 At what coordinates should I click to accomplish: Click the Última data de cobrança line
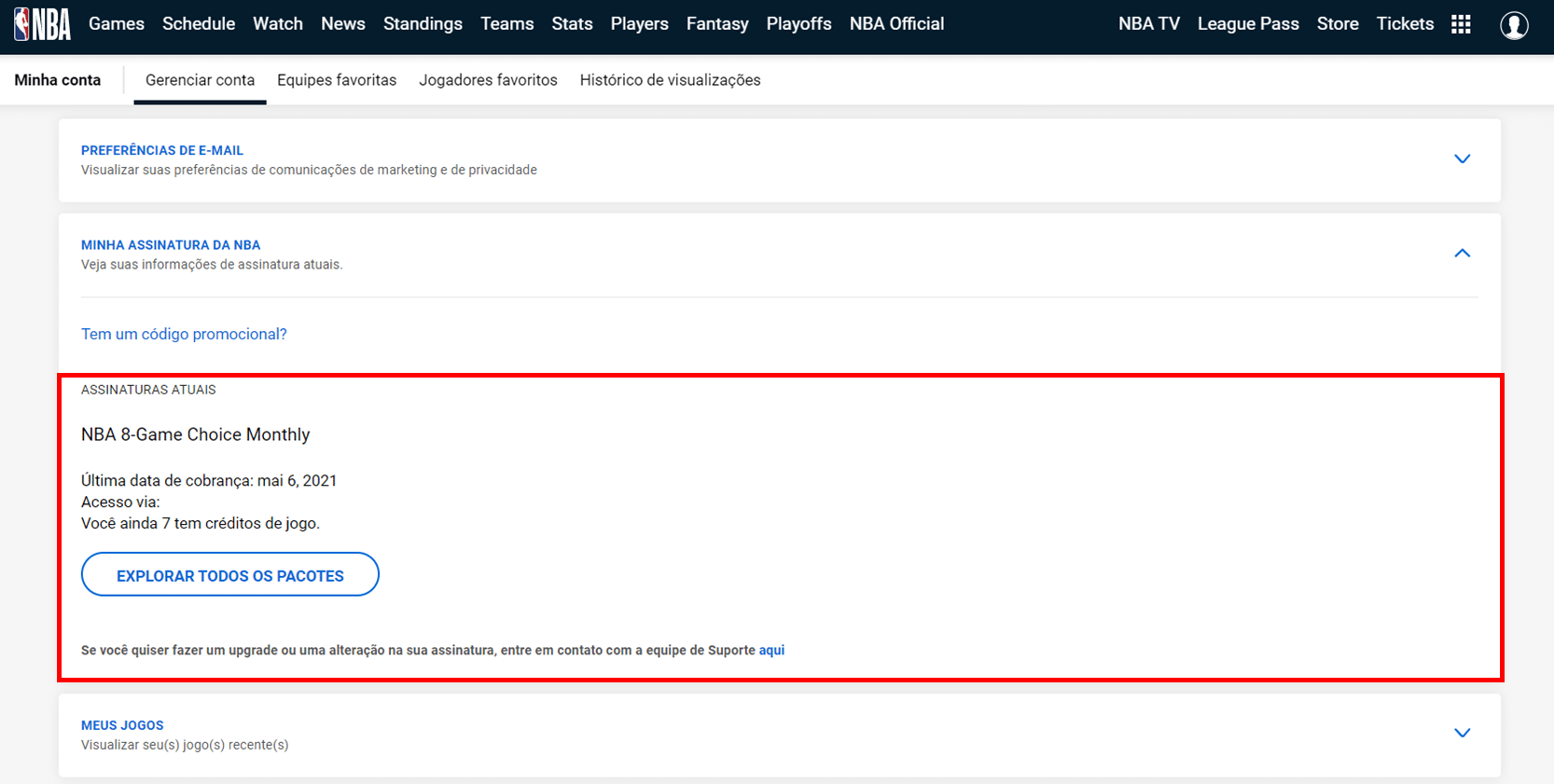pyautogui.click(x=209, y=481)
